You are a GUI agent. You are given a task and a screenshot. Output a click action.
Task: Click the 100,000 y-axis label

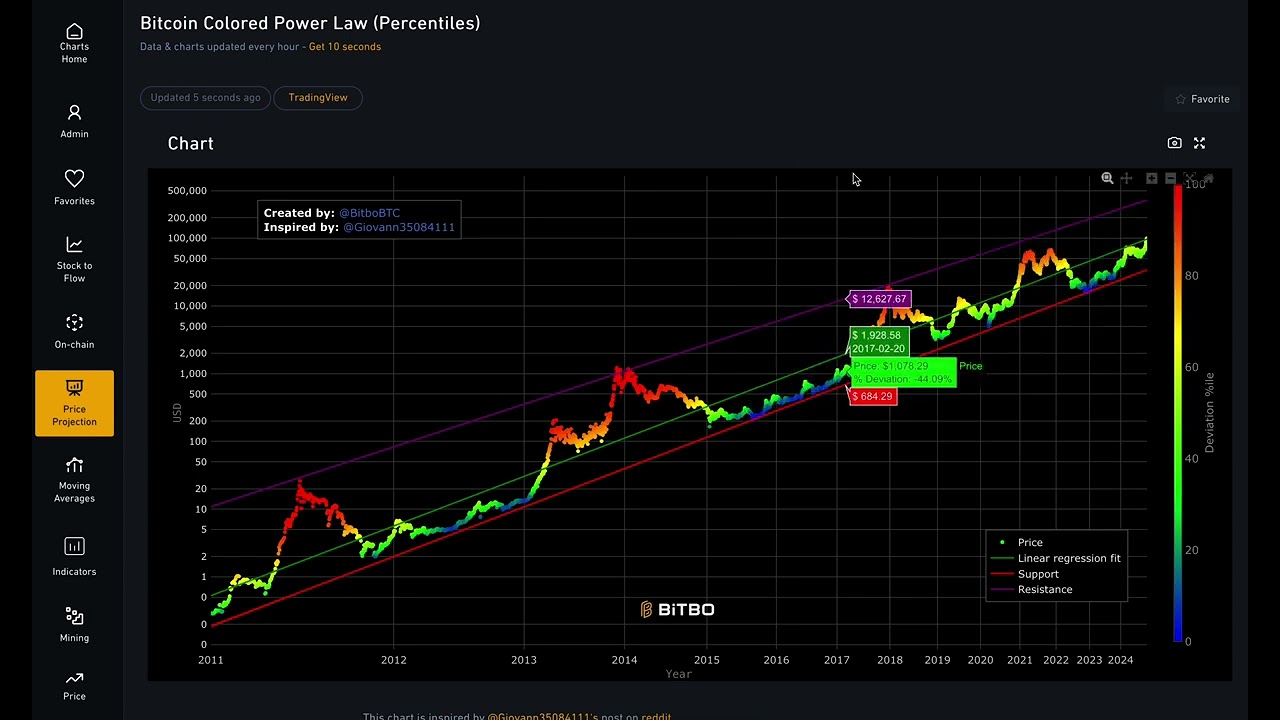click(189, 238)
